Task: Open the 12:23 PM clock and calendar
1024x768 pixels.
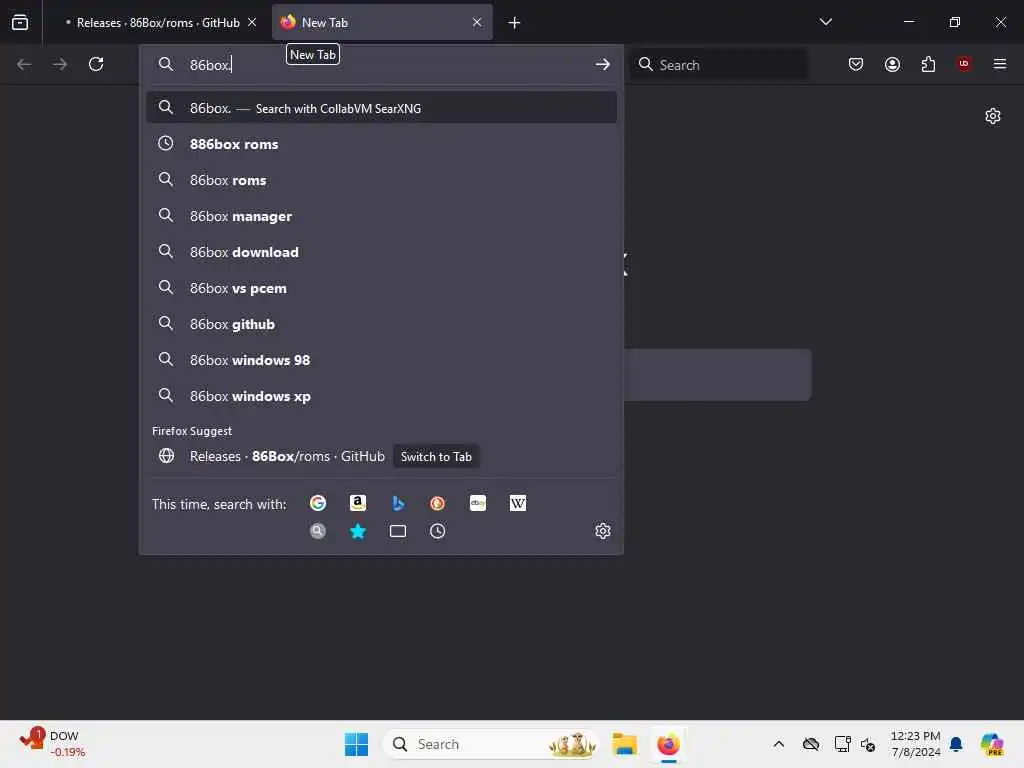Action: click(x=916, y=744)
